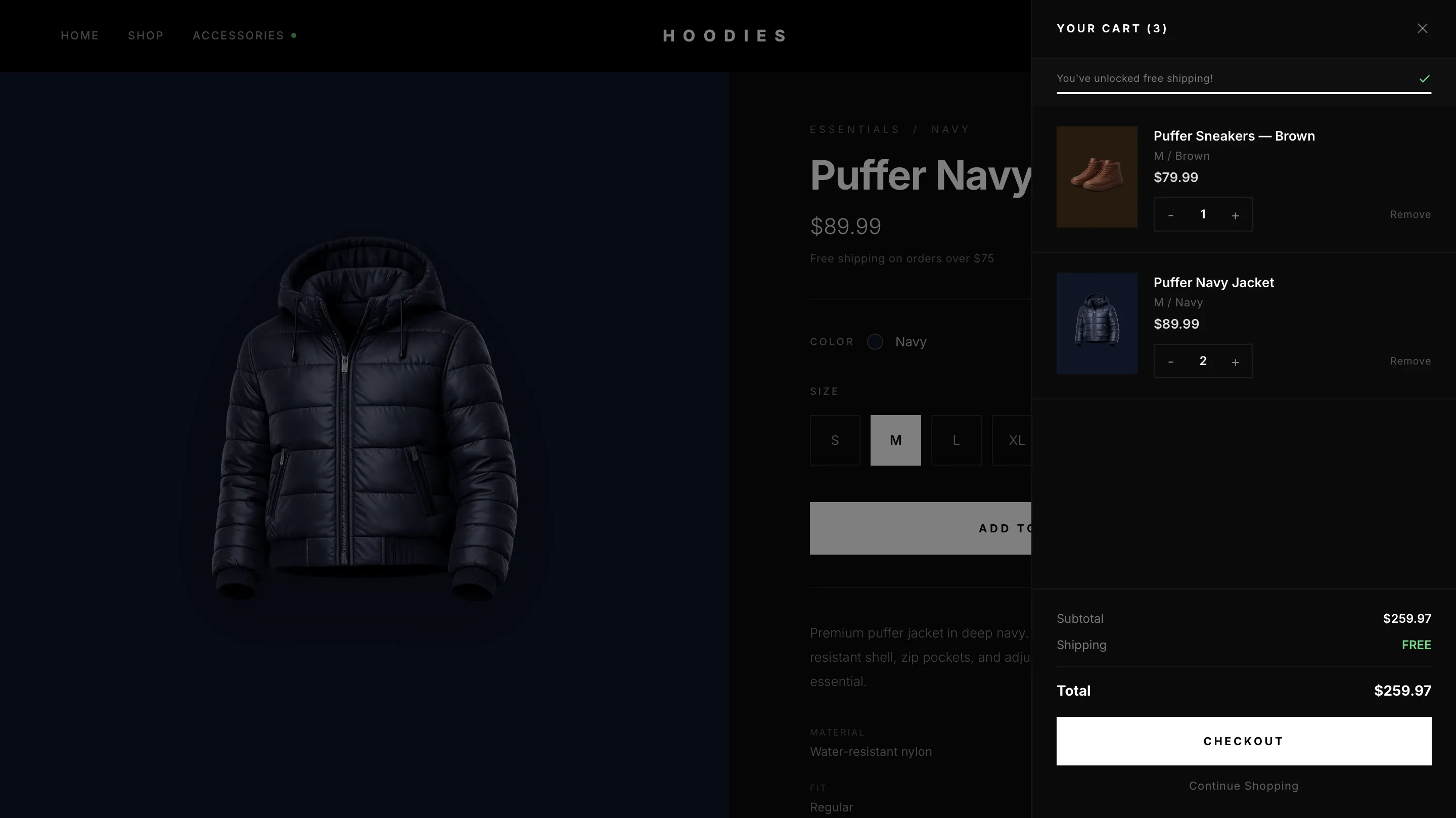Open the Accessories menu item
1456x818 pixels.
239,35
